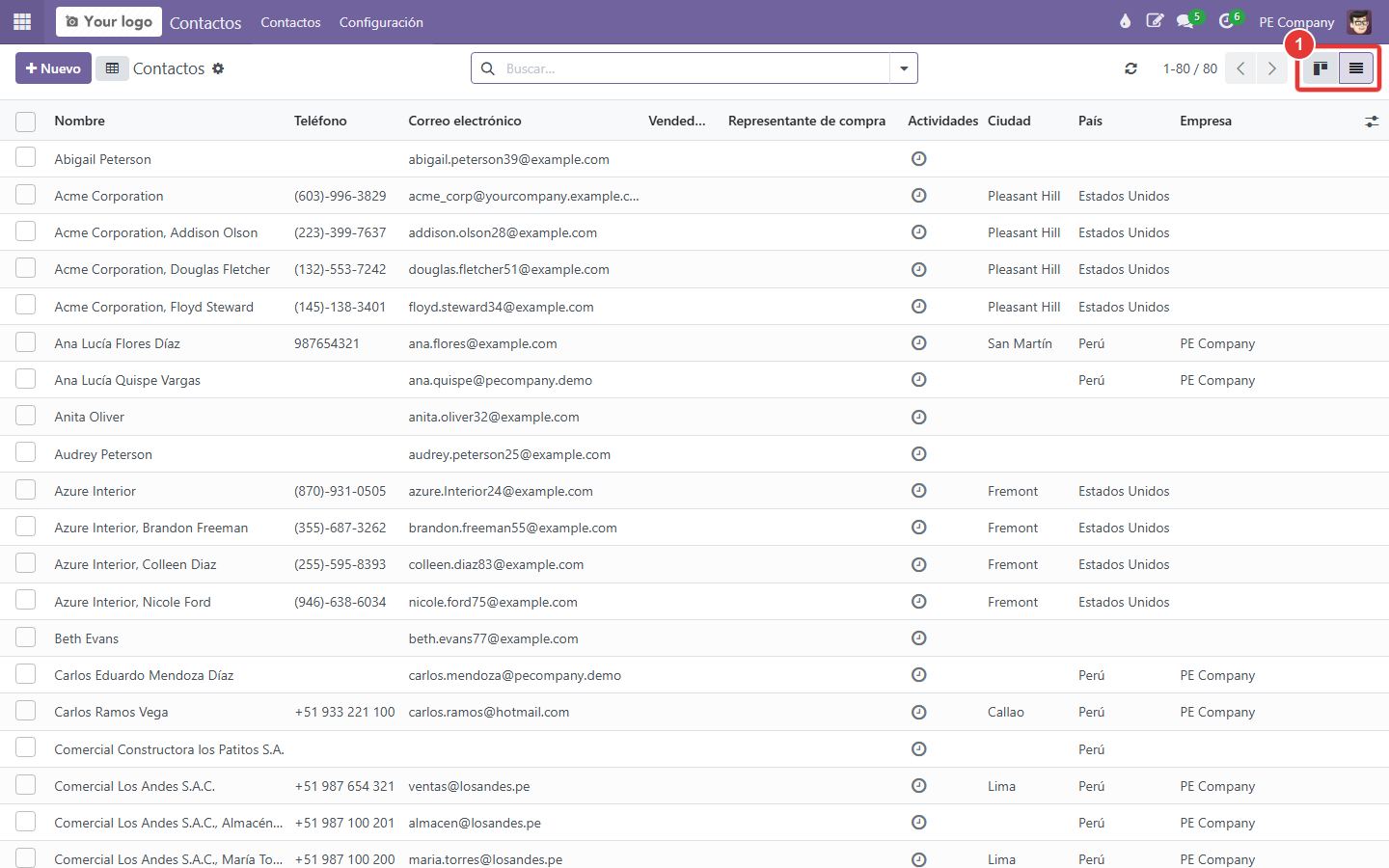This screenshot has height=868, width=1389.
Task: Sort by the País column header
Action: tap(1090, 122)
